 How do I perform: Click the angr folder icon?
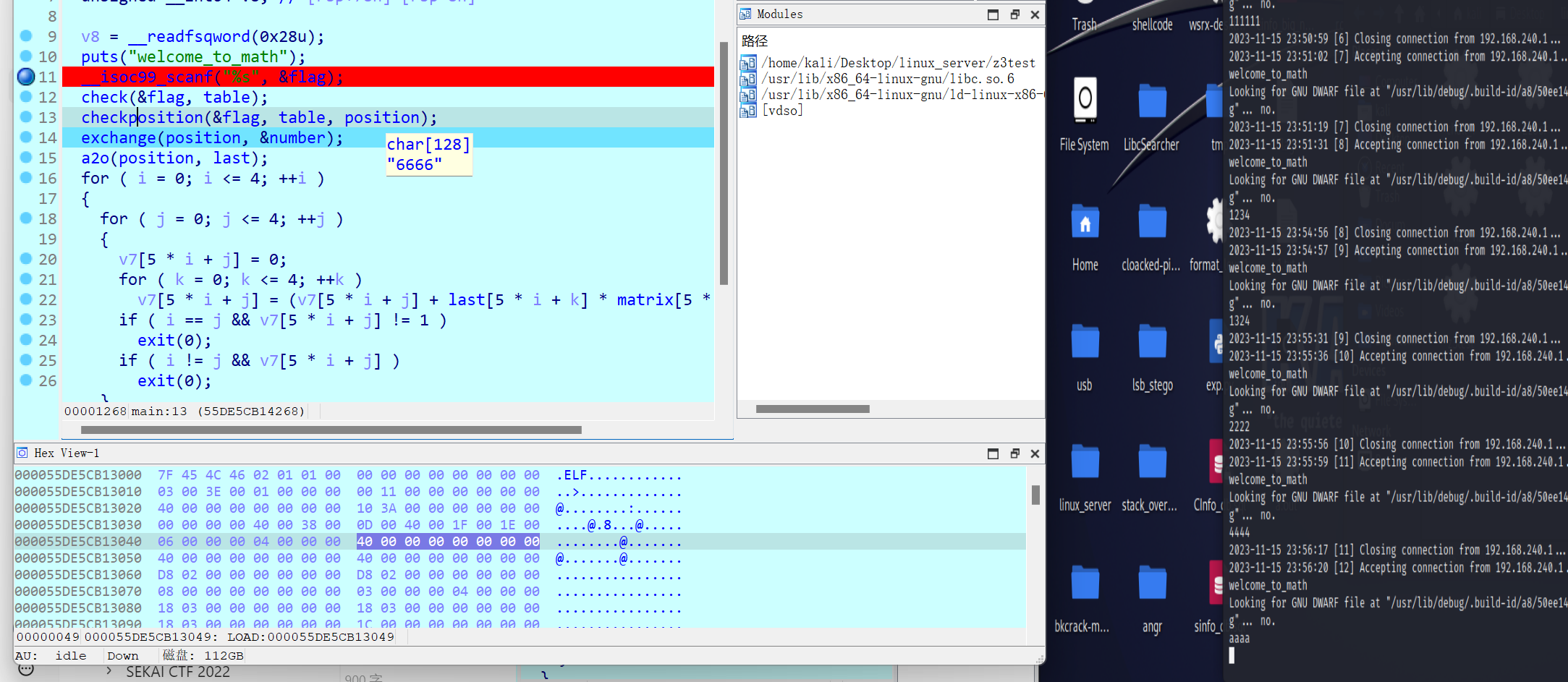point(1152,584)
